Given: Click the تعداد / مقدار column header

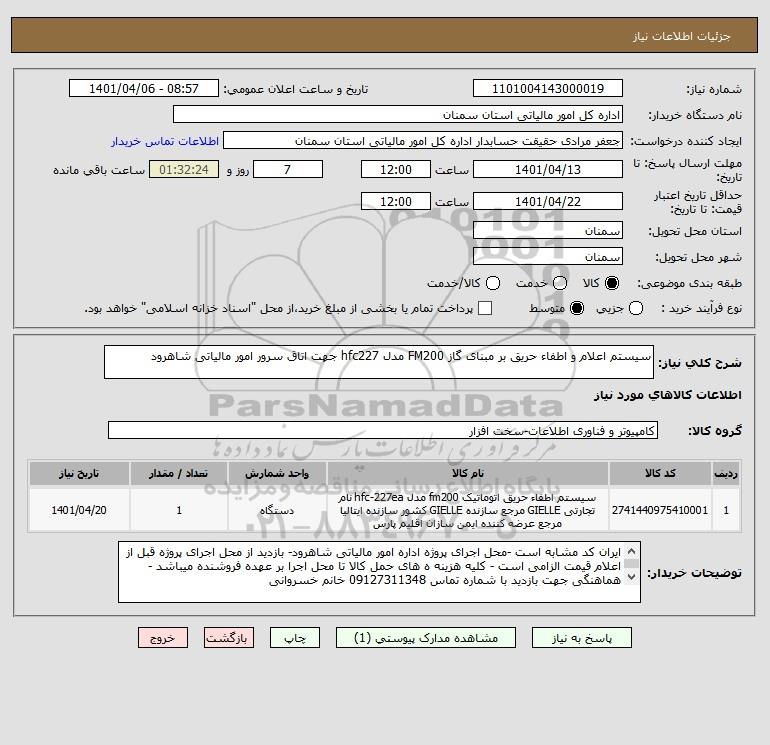Looking at the screenshot, I should [179, 473].
